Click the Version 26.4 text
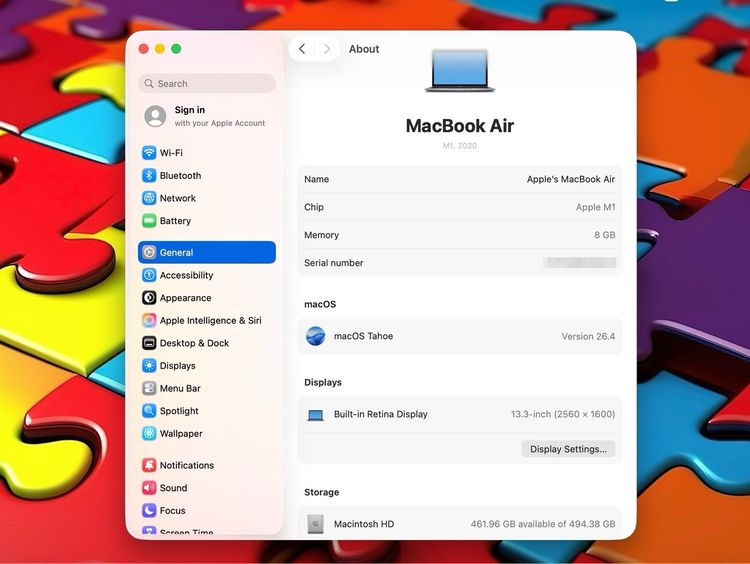This screenshot has width=750, height=564. pos(588,336)
